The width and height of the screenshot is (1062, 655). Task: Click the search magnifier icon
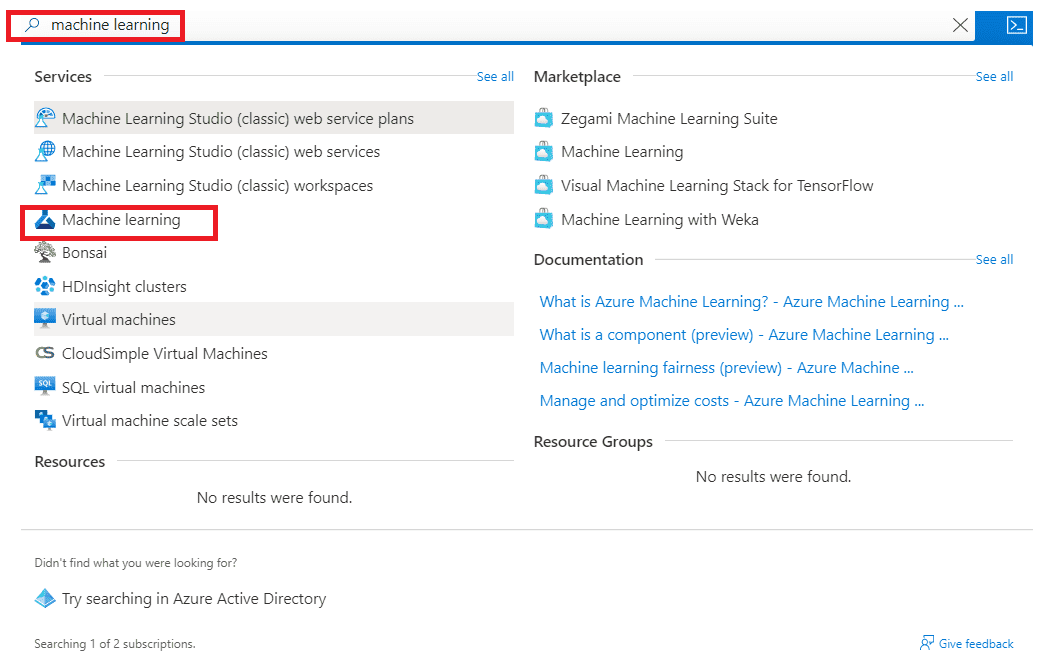[32, 25]
